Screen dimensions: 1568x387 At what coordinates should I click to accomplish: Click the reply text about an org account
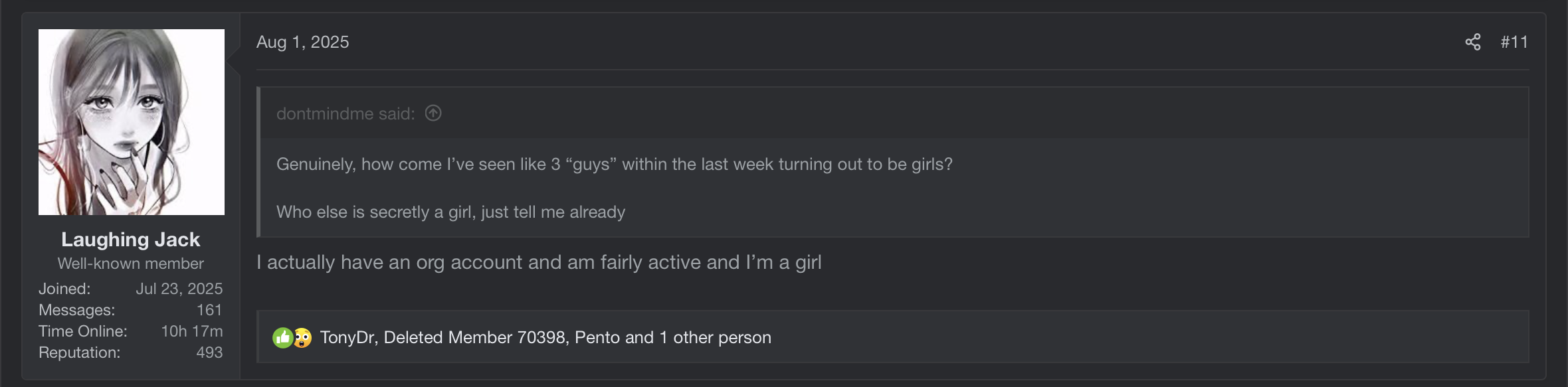click(539, 263)
